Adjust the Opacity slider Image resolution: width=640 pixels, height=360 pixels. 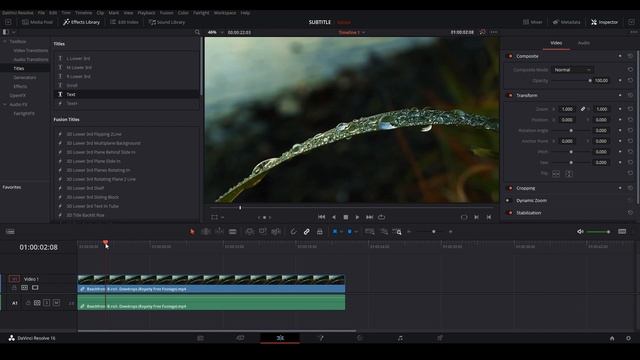571,81
